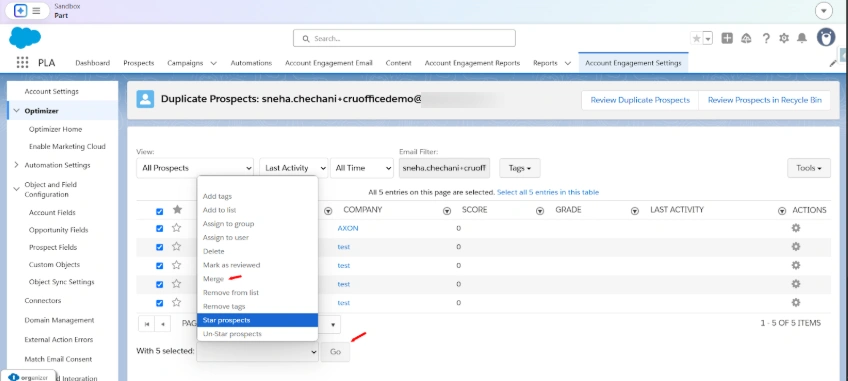The height and width of the screenshot is (381, 848).
Task: Go to first page pagination icon
Action: coord(147,324)
